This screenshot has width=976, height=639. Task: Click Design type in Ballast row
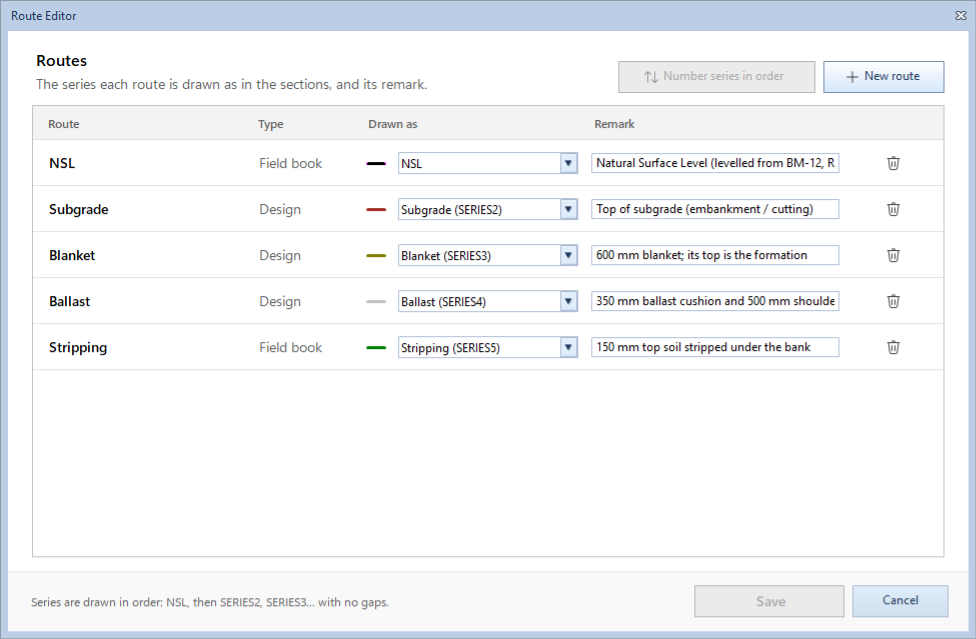(280, 301)
